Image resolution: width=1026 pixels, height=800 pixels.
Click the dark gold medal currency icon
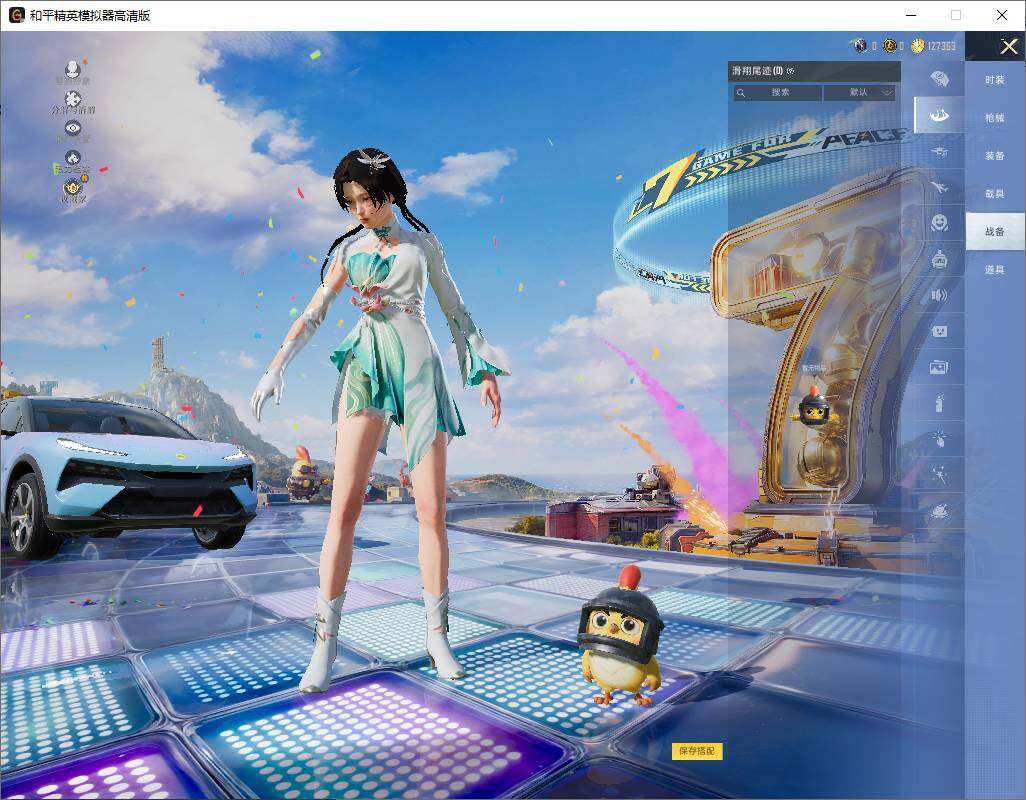[889, 45]
